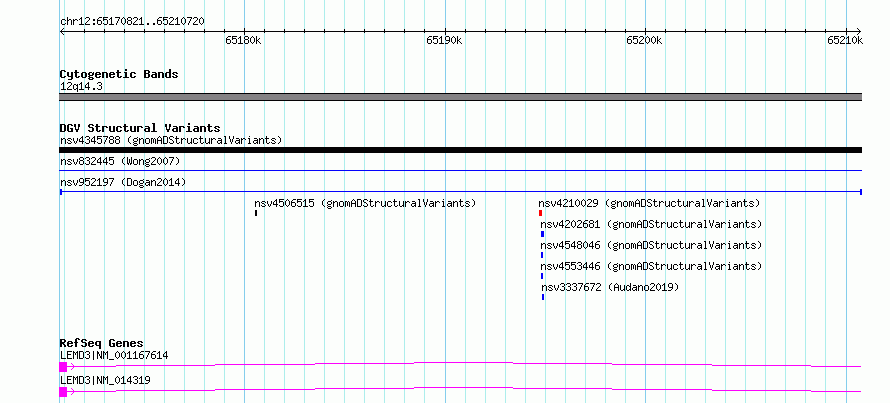Click the red nsv4210029 variant marker
This screenshot has height=403, width=890.
pos(540,213)
